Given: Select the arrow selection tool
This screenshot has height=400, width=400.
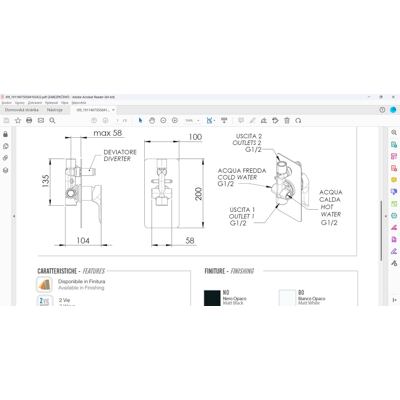Looking at the screenshot, I should [x=140, y=120].
